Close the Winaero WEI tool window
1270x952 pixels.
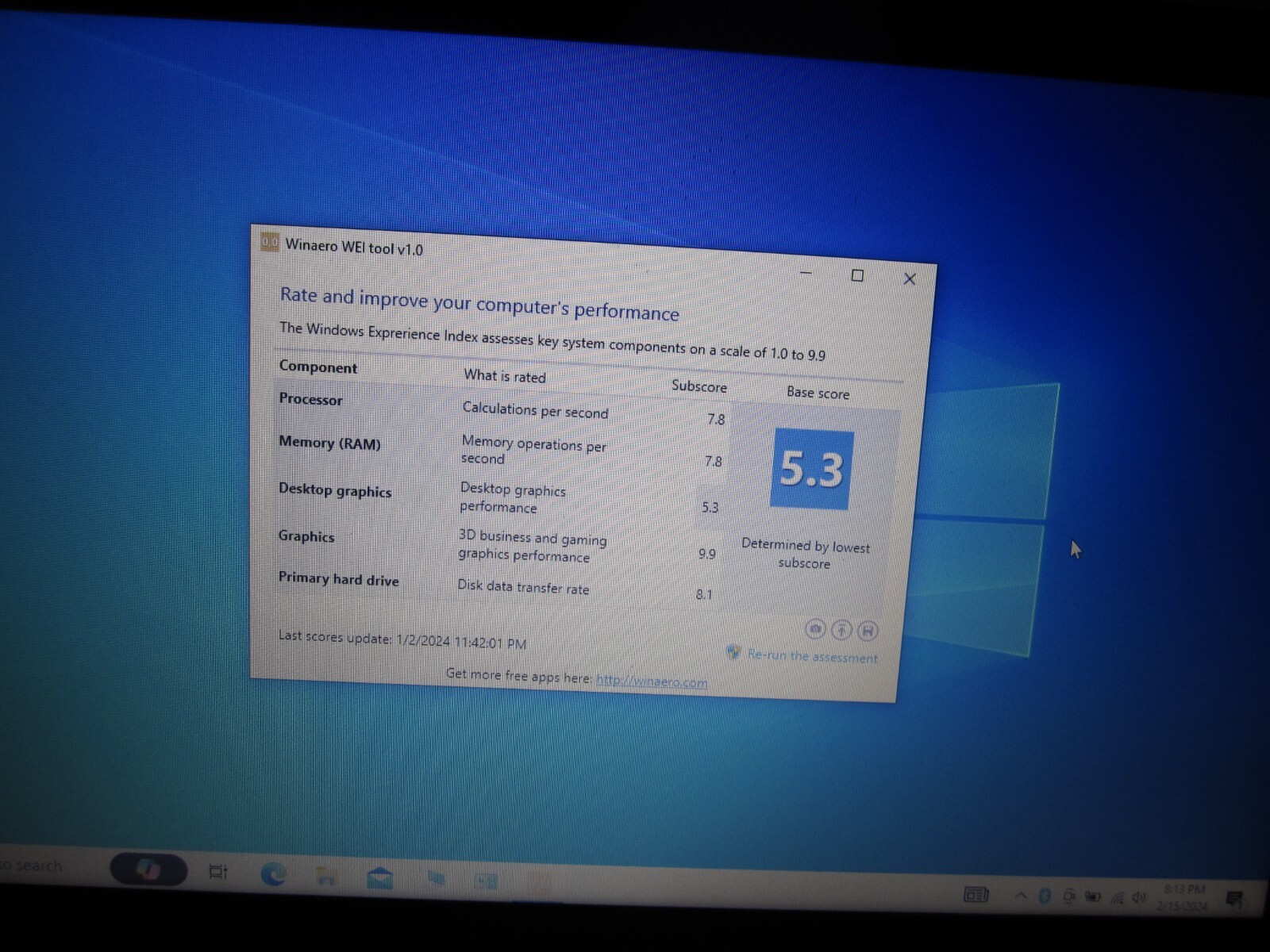click(910, 279)
